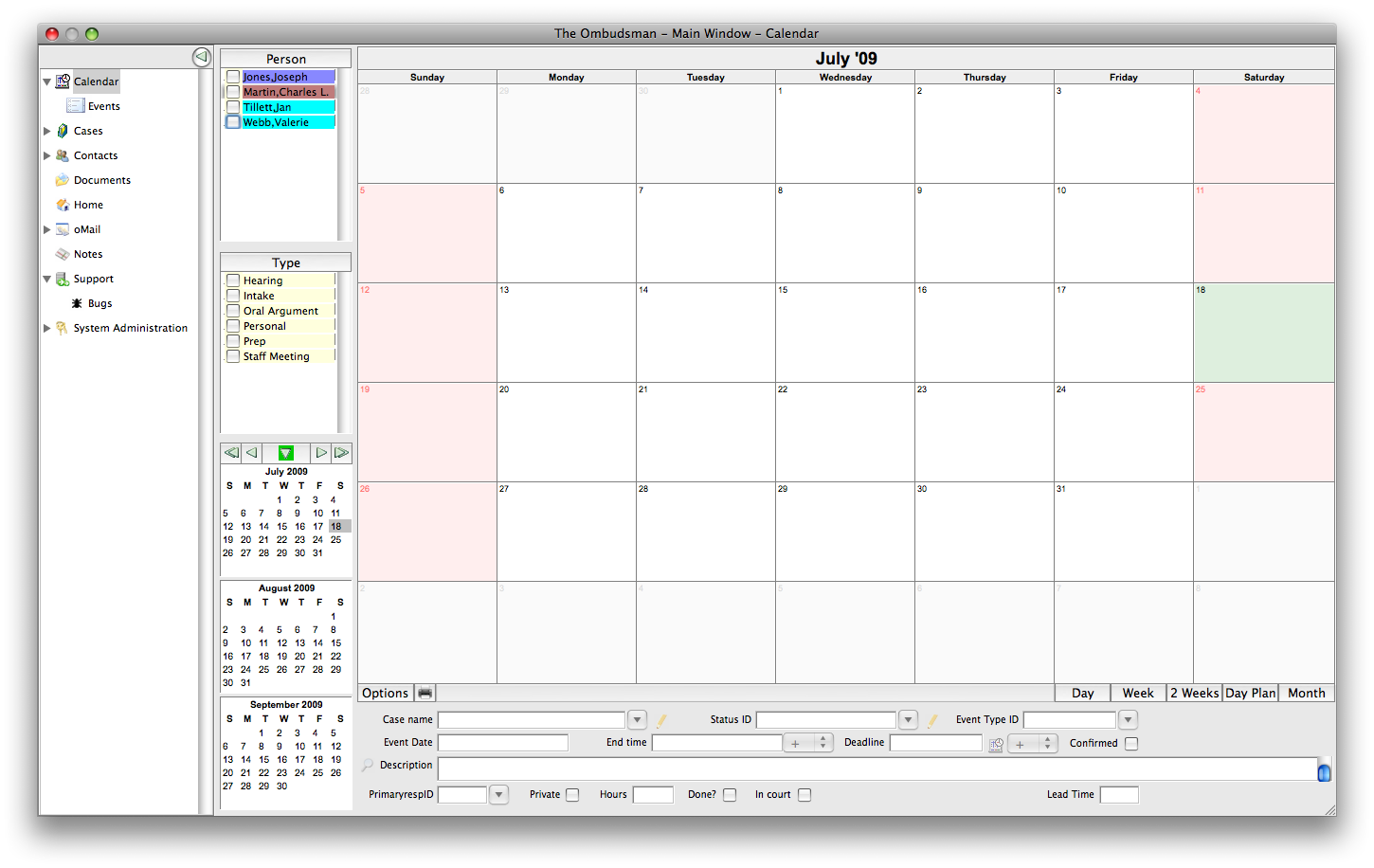Go to next month with single right arrow
This screenshot has height=868, width=1374.
coord(321,453)
